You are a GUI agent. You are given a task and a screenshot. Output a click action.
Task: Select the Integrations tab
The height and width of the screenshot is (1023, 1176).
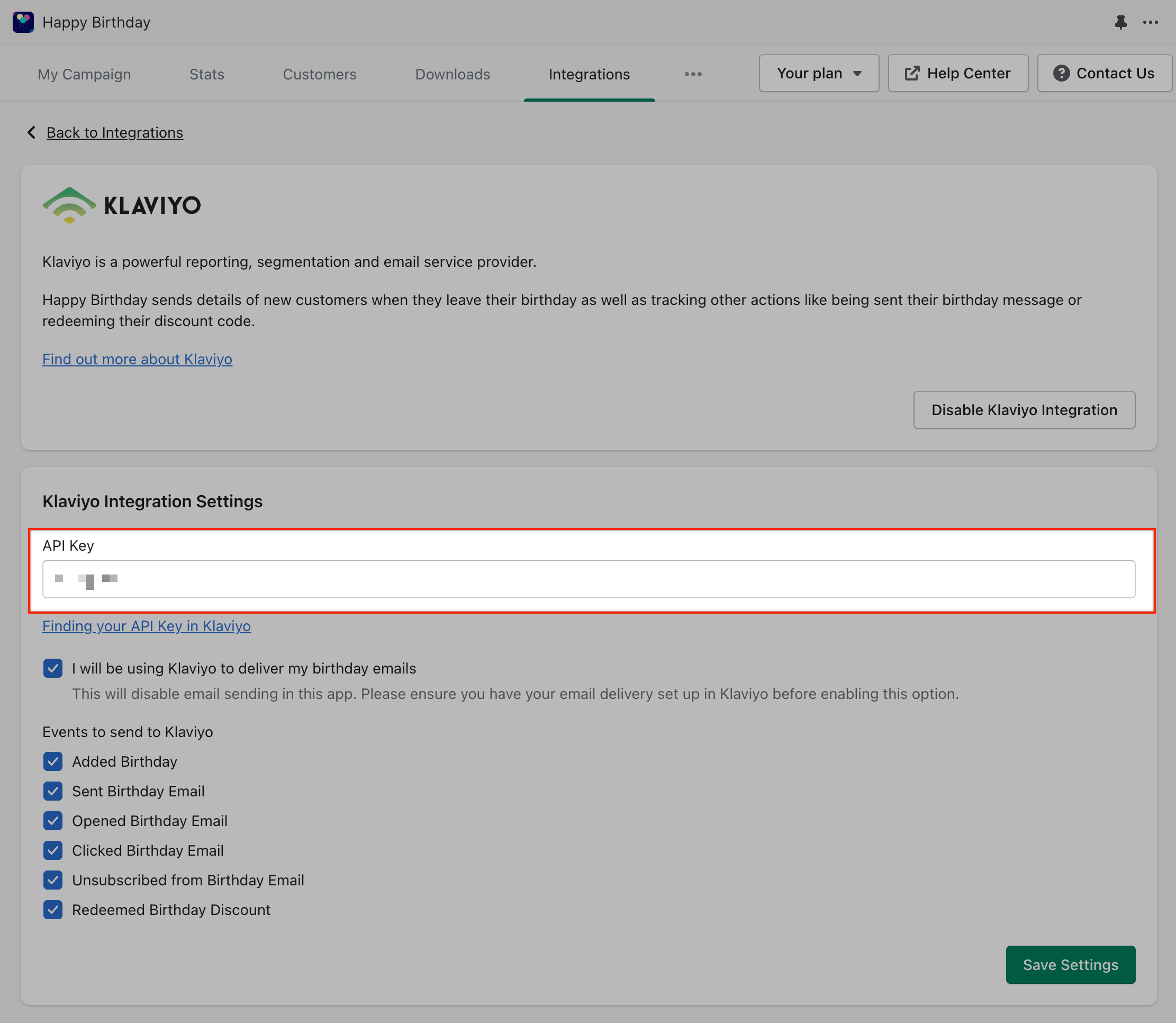pos(589,74)
